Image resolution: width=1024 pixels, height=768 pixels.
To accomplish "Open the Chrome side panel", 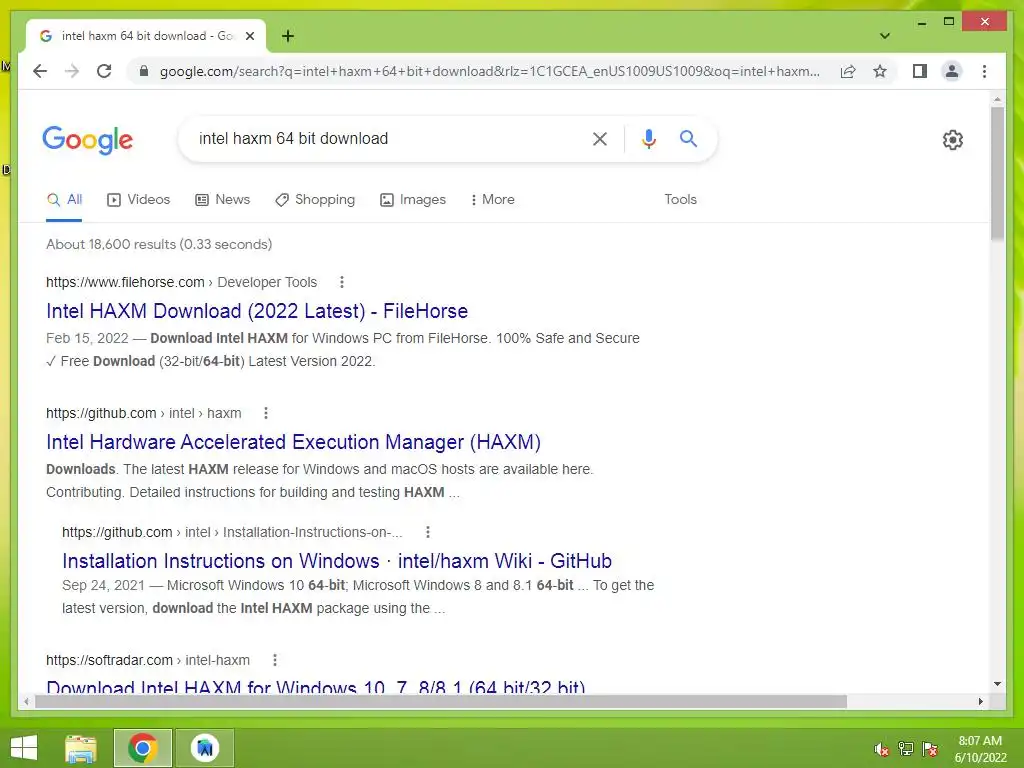I will pos(920,71).
